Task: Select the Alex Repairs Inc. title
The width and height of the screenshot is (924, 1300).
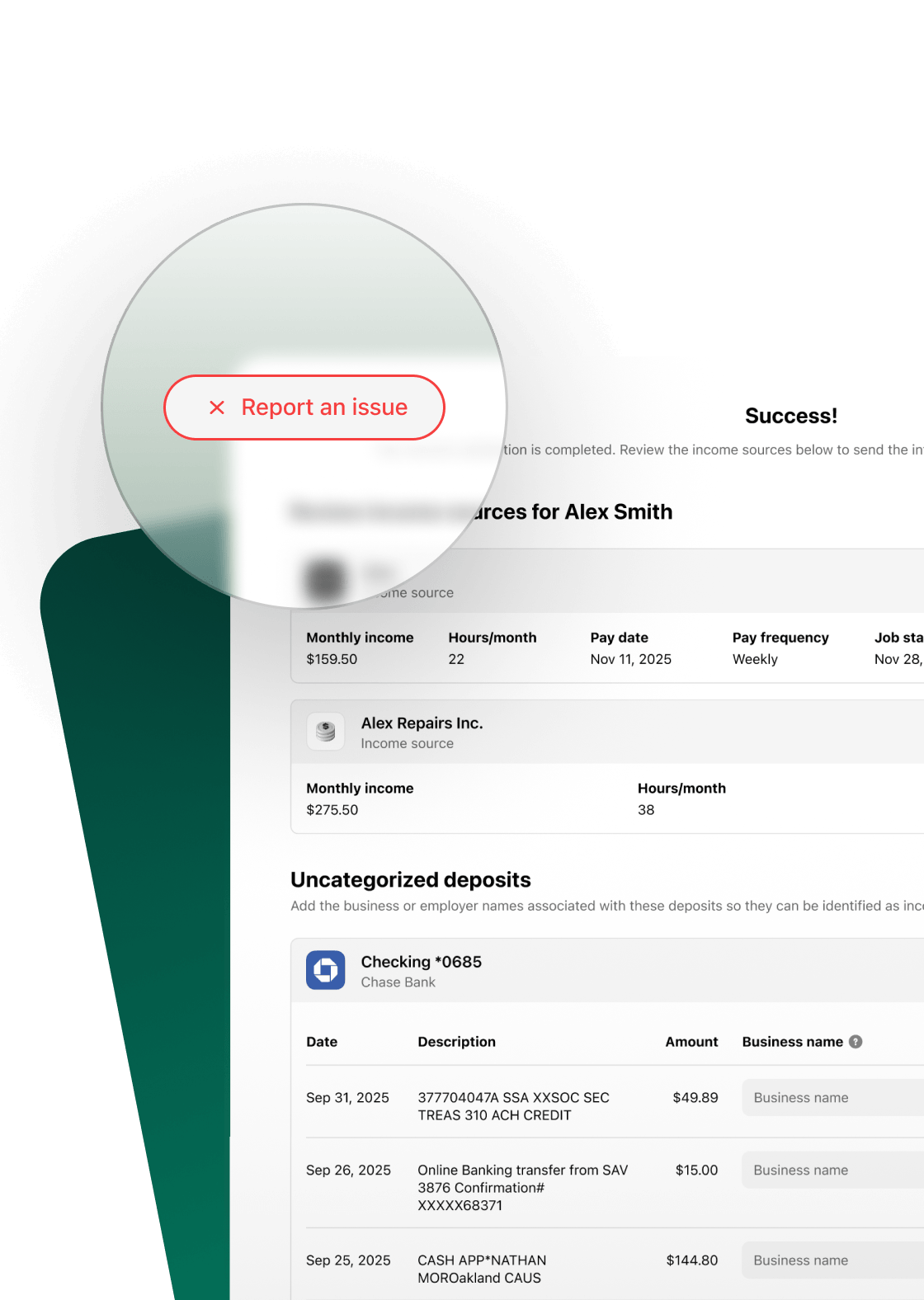Action: (422, 723)
